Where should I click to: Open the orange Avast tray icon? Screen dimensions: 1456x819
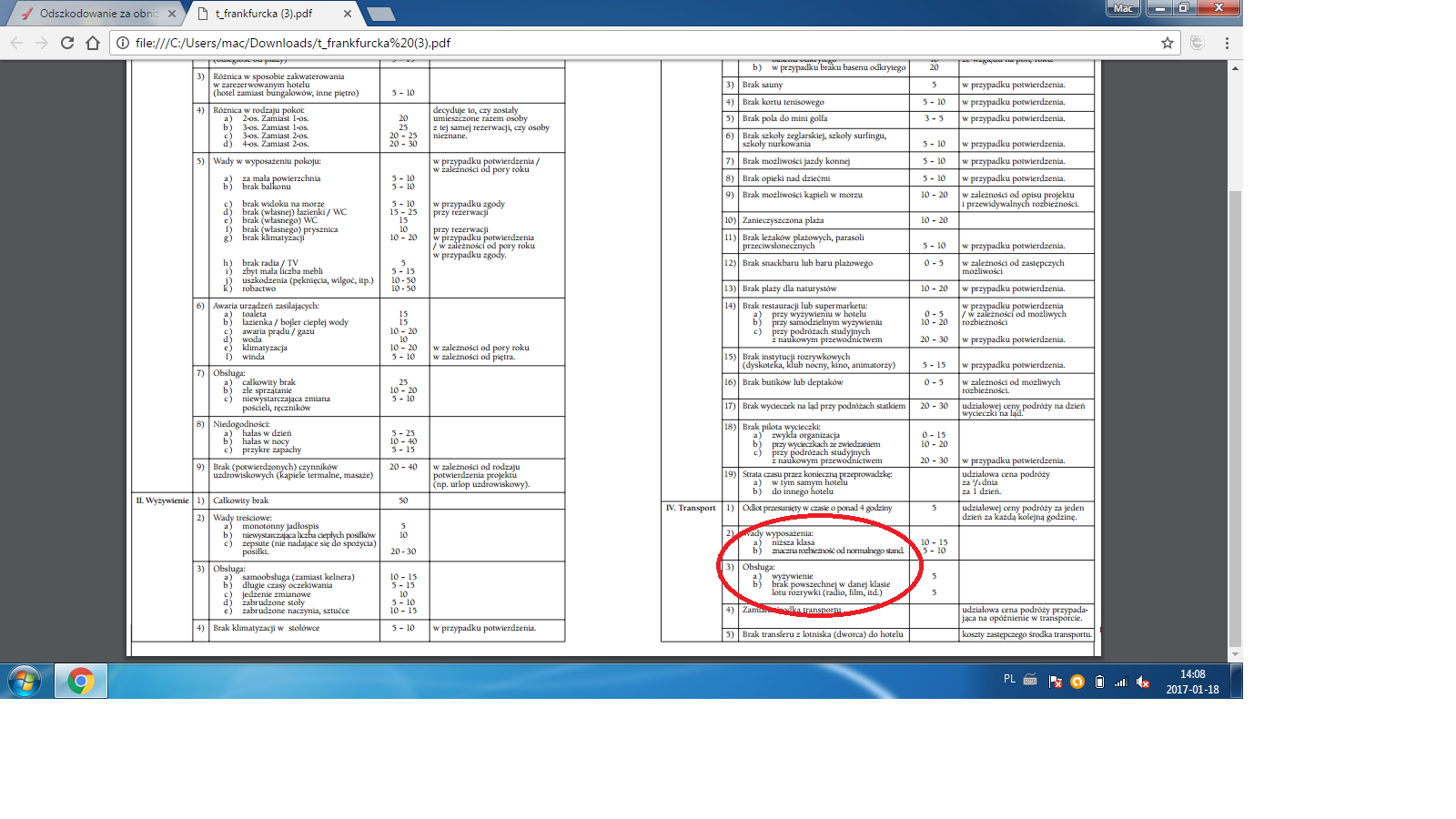tap(1077, 682)
